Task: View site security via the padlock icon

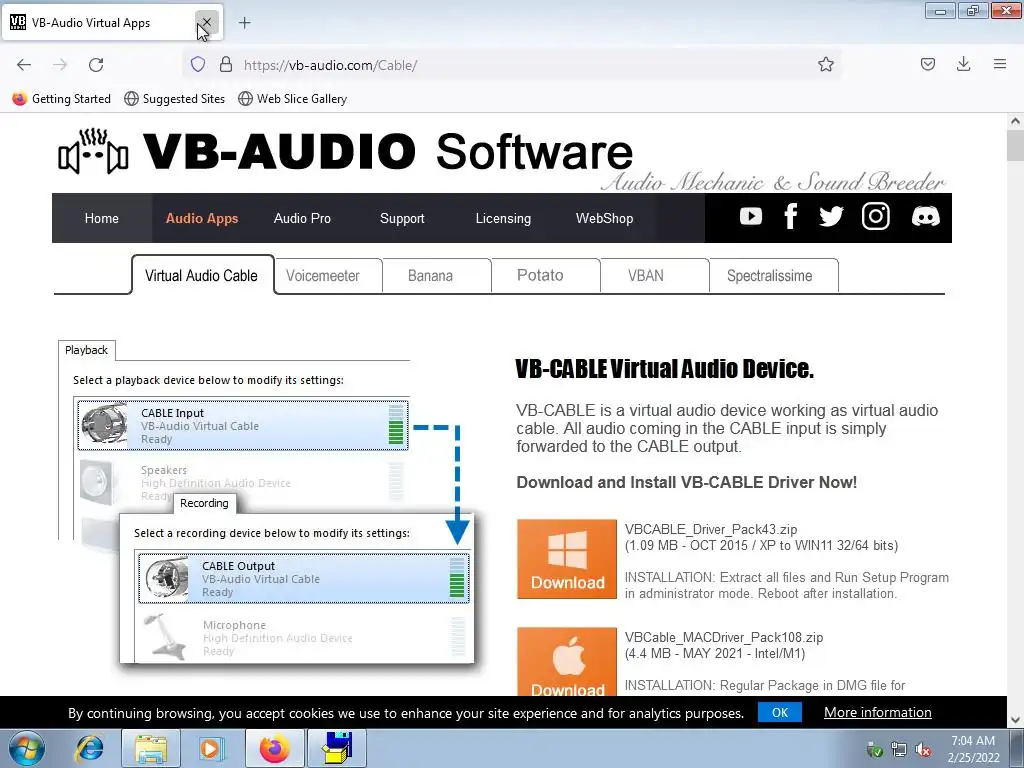Action: point(226,64)
